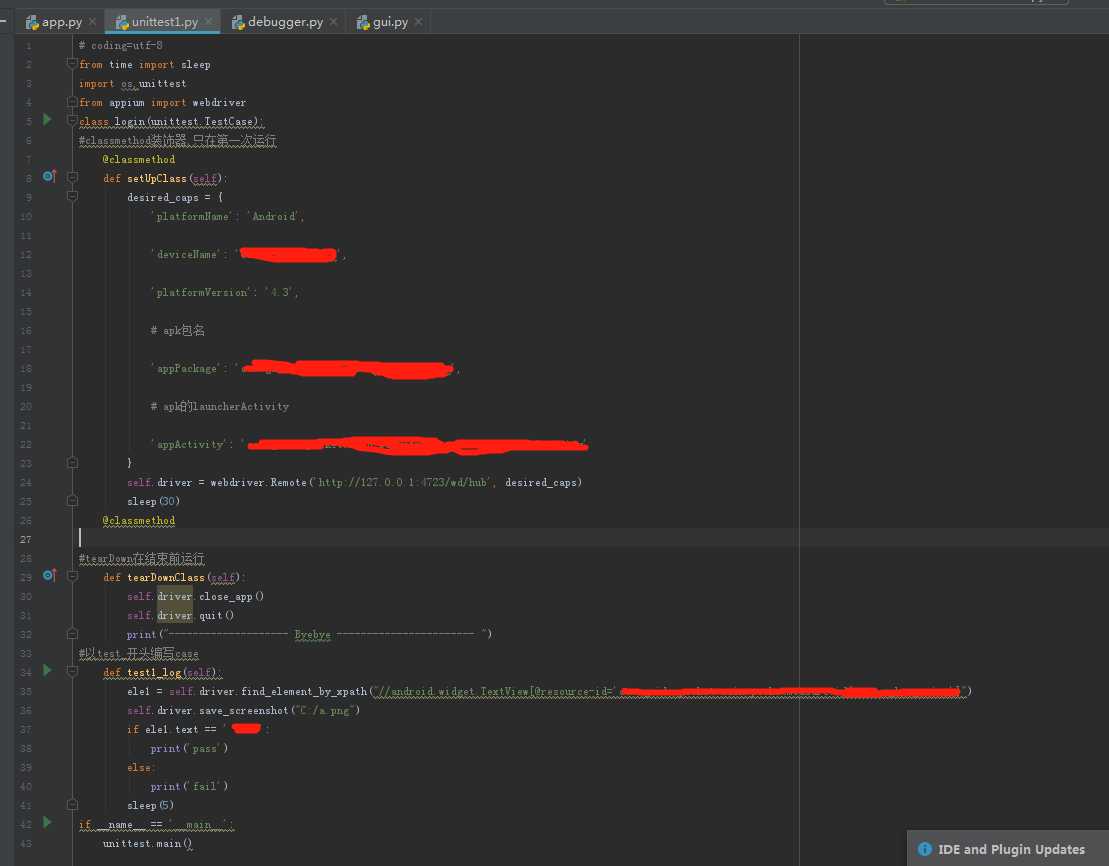Click fold end marker at sleep(5) line
Screen dimensions: 1109x866
point(72,804)
